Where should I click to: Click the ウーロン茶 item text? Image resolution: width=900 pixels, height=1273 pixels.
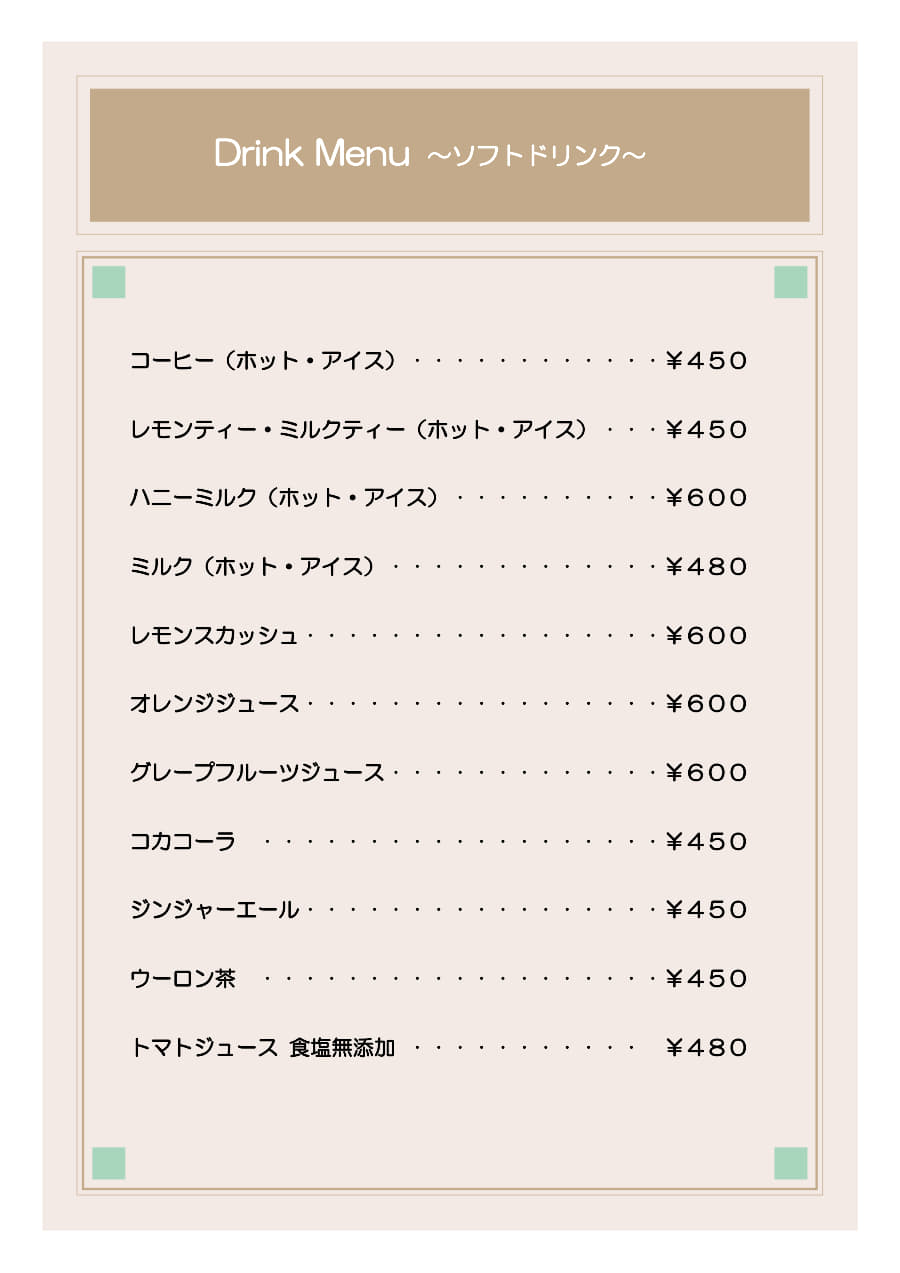(183, 979)
